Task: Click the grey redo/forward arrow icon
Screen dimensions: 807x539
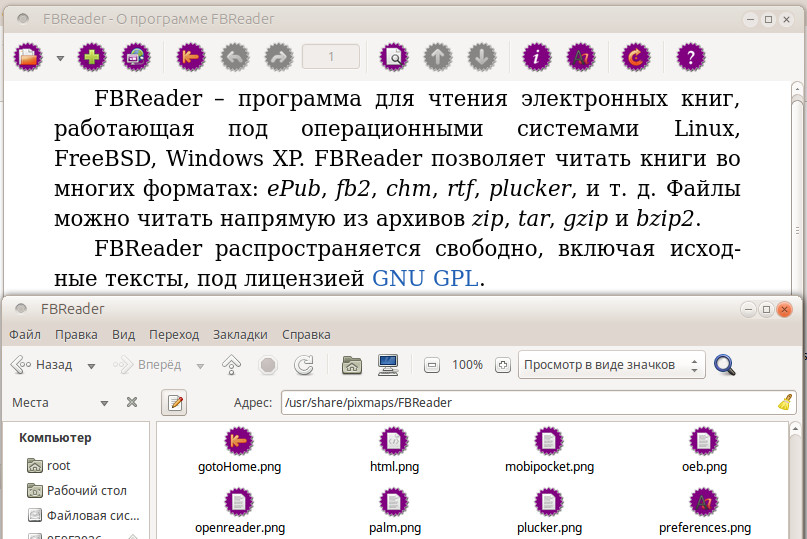Action: (x=279, y=57)
